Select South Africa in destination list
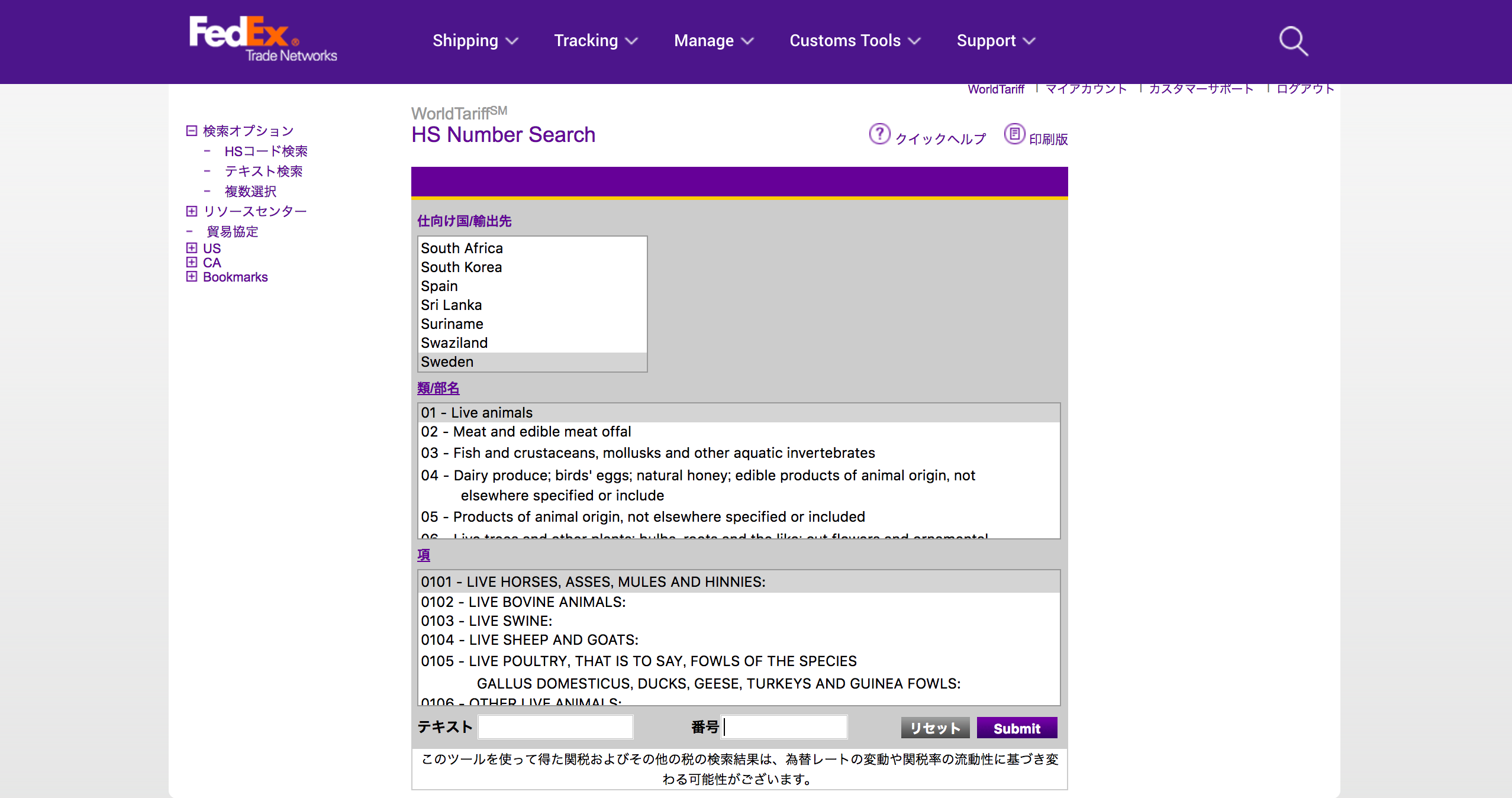1512x798 pixels. pos(532,248)
